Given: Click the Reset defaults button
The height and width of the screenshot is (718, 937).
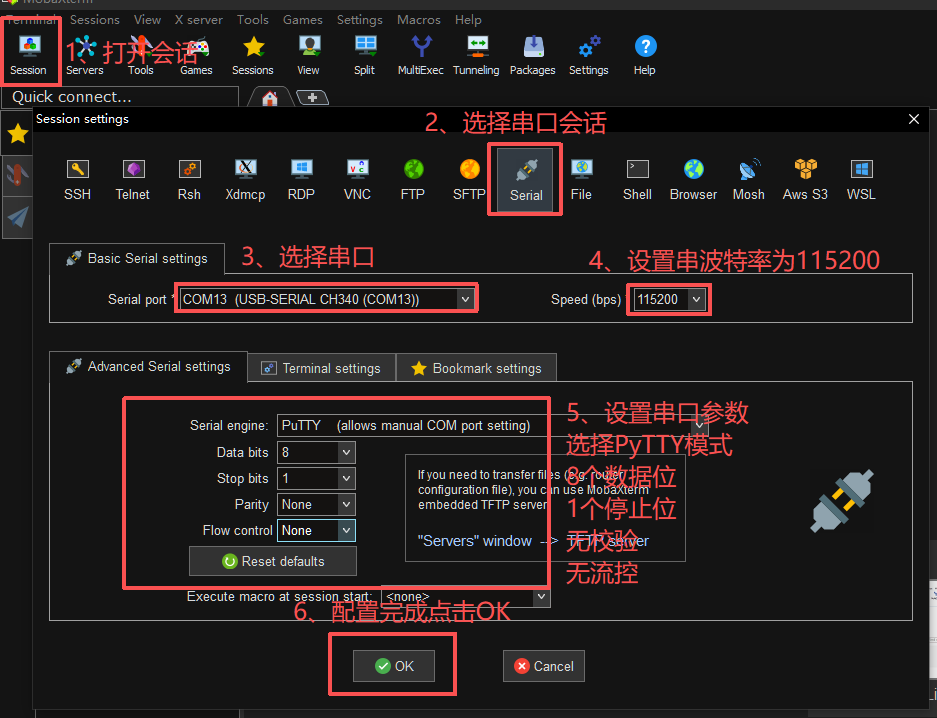Looking at the screenshot, I should pyautogui.click(x=272, y=561).
